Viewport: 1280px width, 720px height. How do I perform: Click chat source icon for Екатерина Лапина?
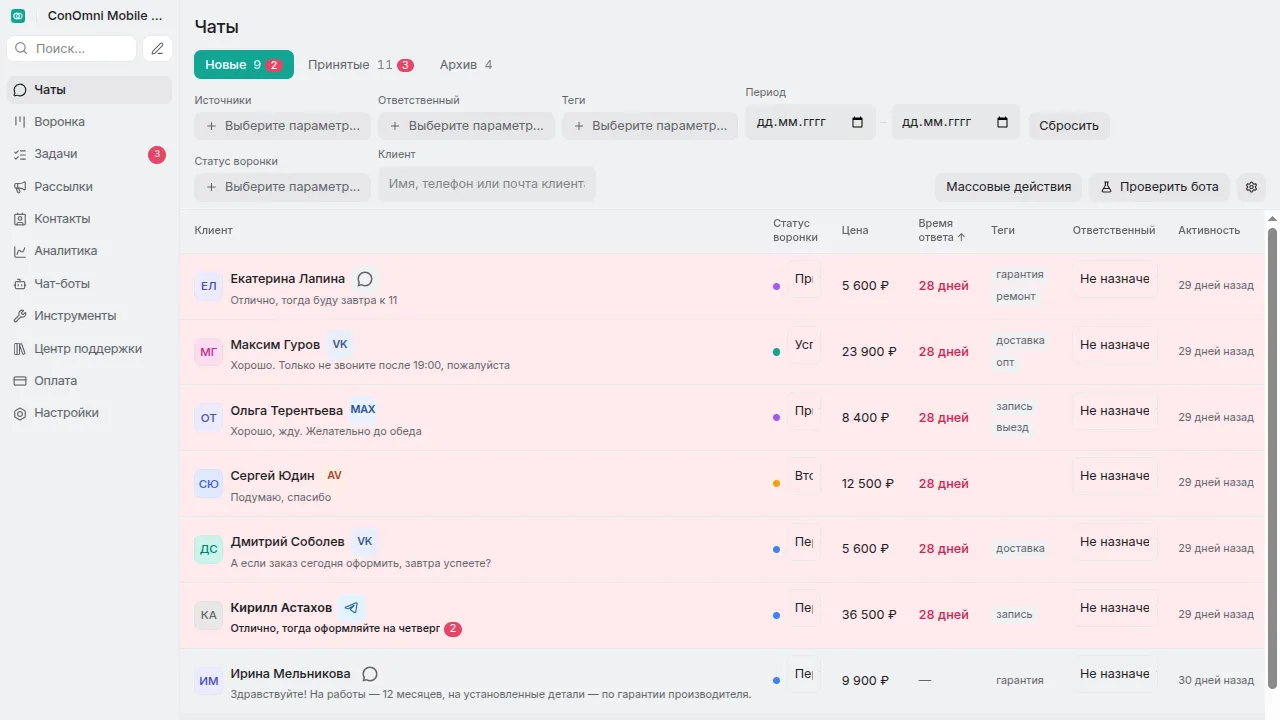[365, 279]
